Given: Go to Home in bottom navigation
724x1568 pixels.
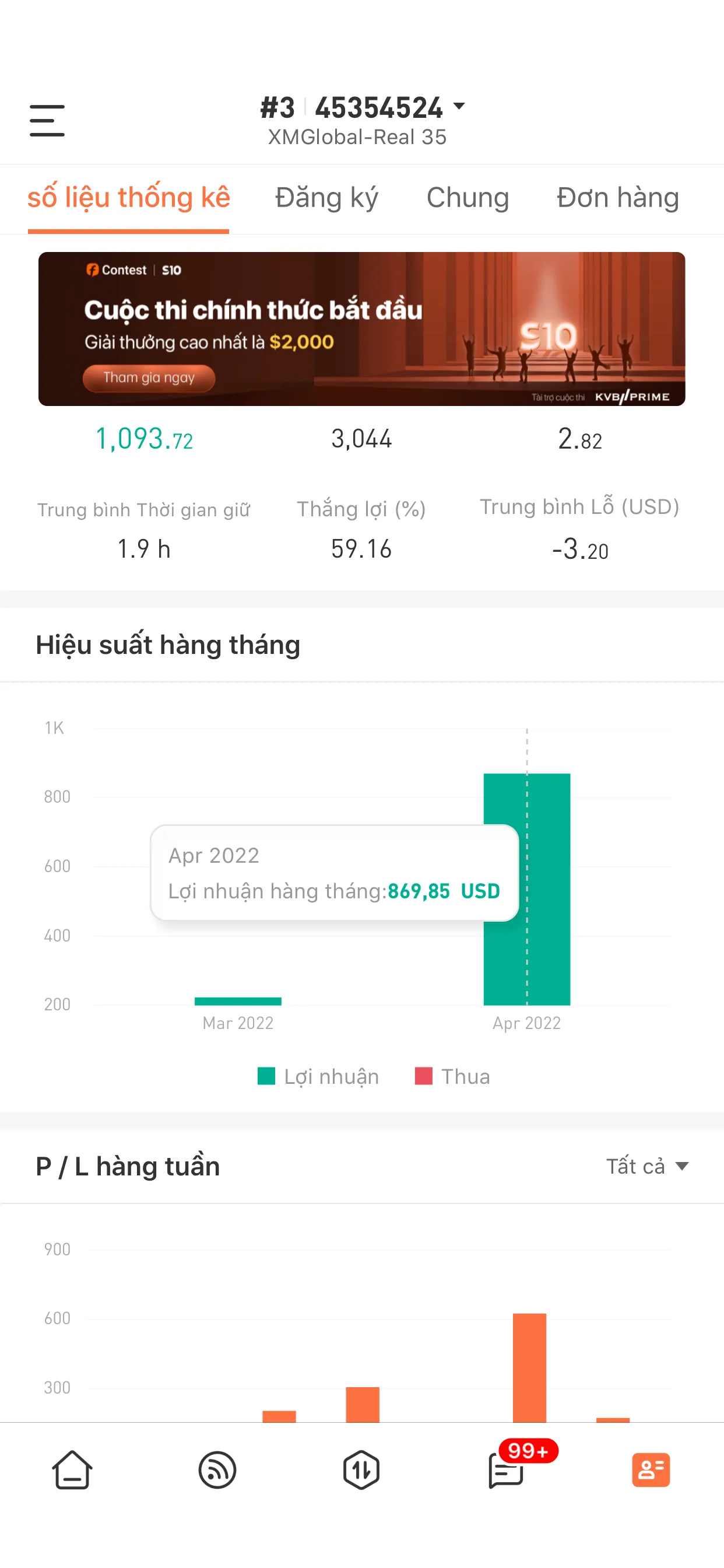Looking at the screenshot, I should 72,1469.
